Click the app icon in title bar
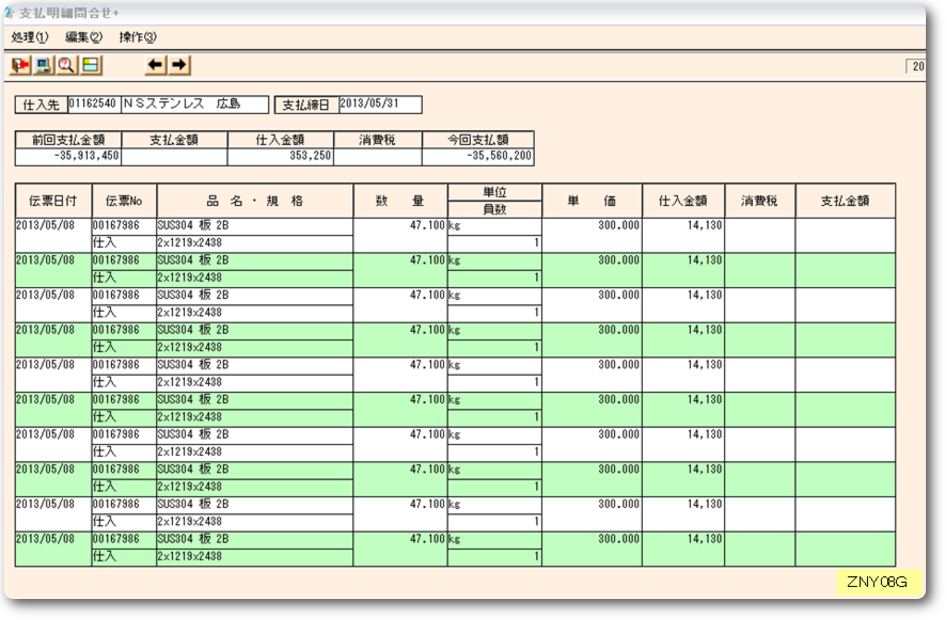The height and width of the screenshot is (620, 947). pos(9,12)
